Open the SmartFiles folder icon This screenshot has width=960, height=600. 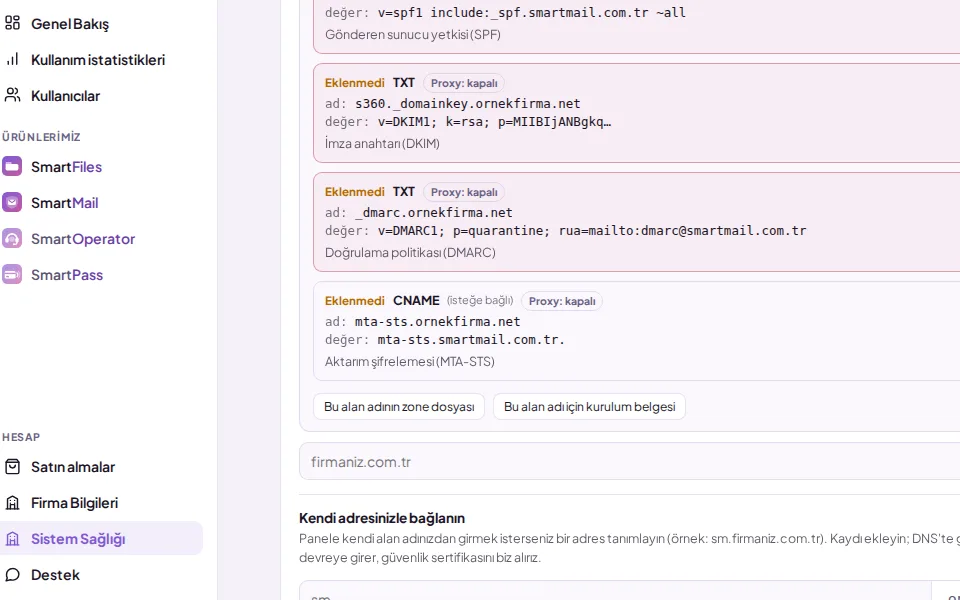12,167
